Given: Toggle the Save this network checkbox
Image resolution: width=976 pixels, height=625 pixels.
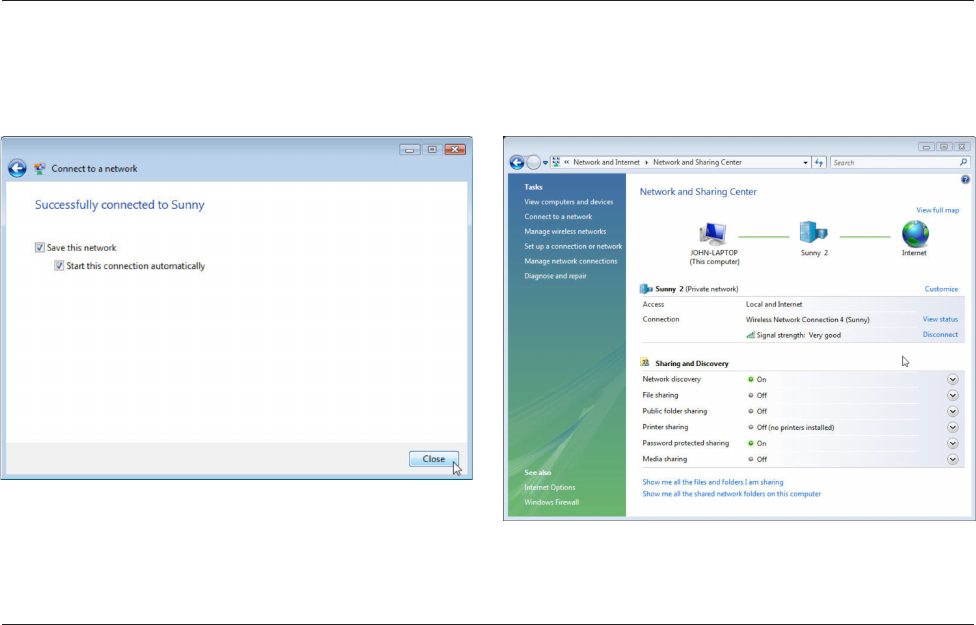Looking at the screenshot, I should click(40, 247).
